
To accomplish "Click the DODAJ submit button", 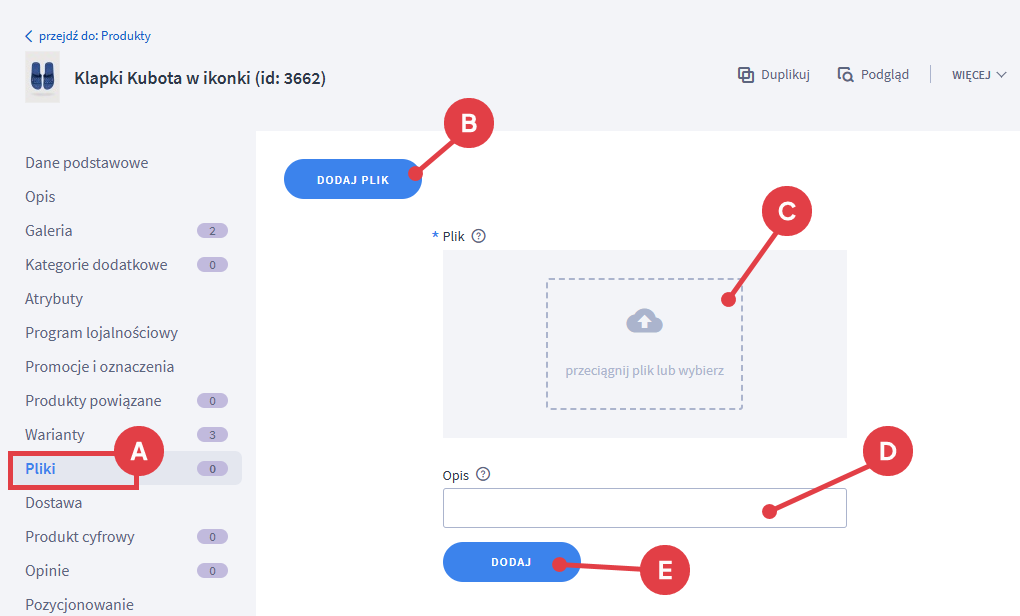I will pos(511,562).
